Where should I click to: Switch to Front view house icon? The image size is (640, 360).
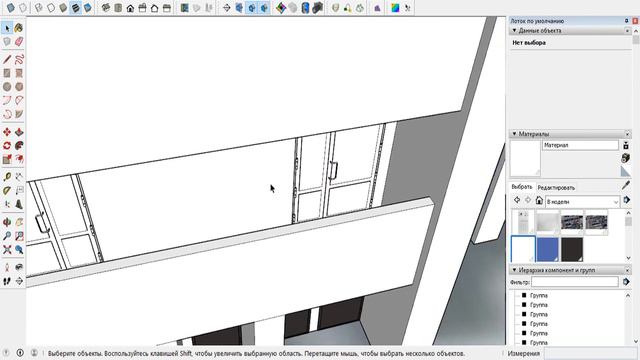[x=130, y=8]
